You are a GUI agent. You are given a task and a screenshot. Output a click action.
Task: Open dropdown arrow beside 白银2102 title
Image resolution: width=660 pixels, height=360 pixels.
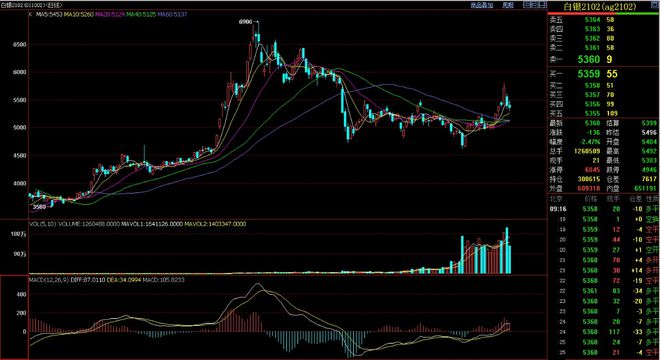click(x=655, y=5)
